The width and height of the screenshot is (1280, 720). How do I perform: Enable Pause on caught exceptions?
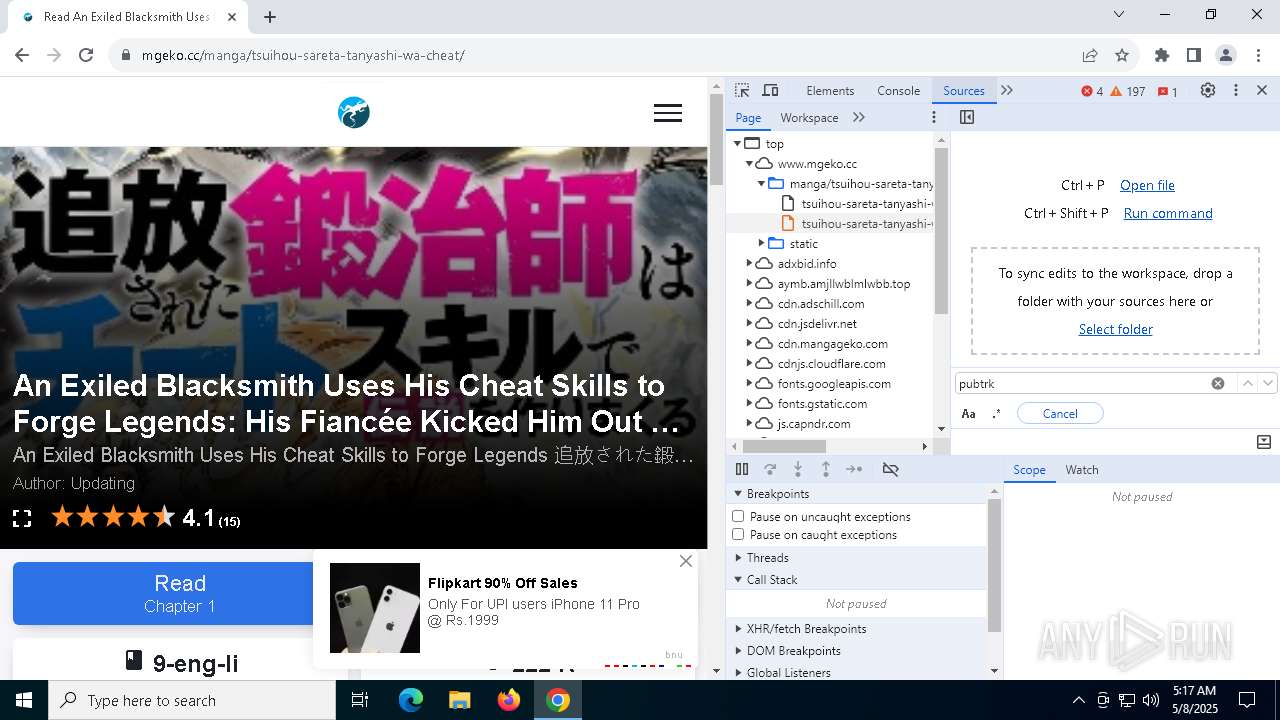click(x=738, y=534)
